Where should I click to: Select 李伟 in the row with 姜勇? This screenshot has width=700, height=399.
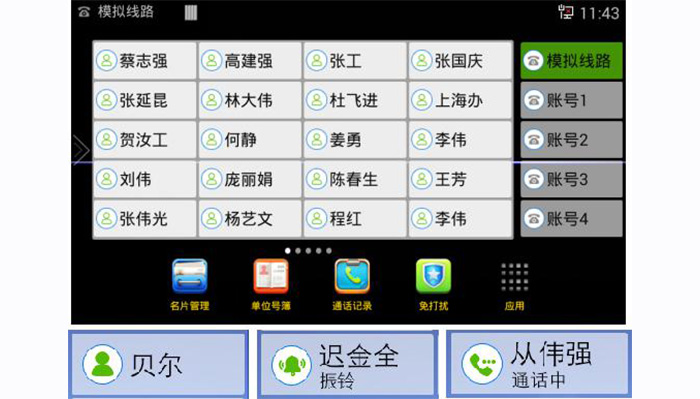click(x=460, y=140)
